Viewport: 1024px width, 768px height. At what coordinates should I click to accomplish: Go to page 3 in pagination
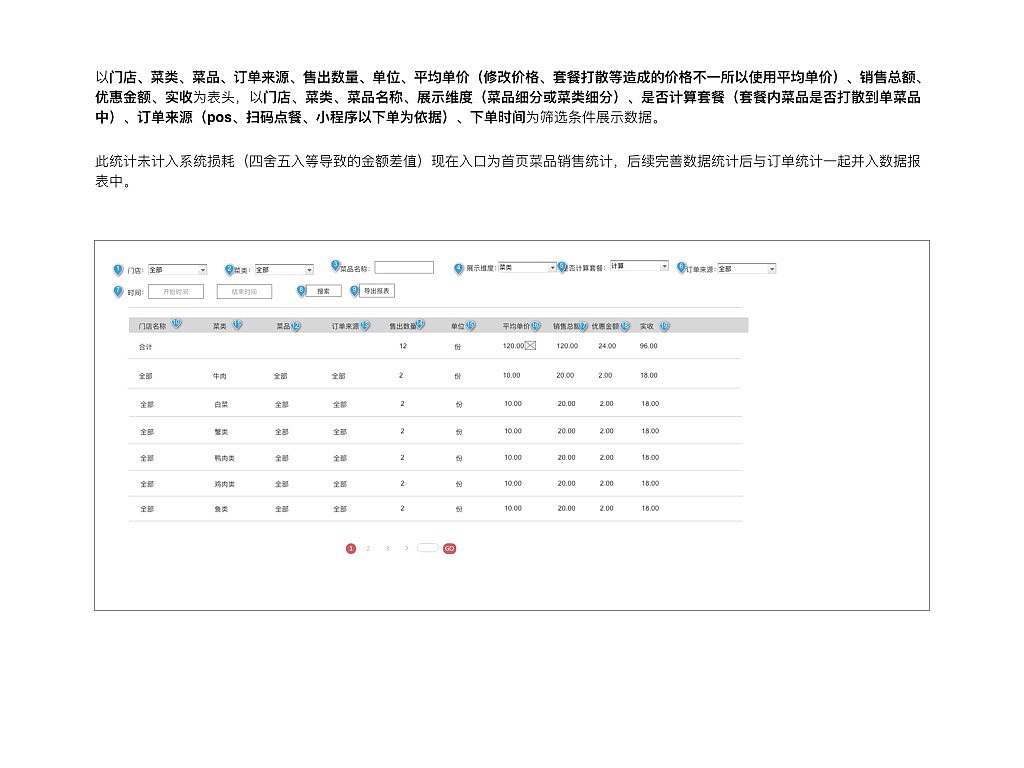387,549
